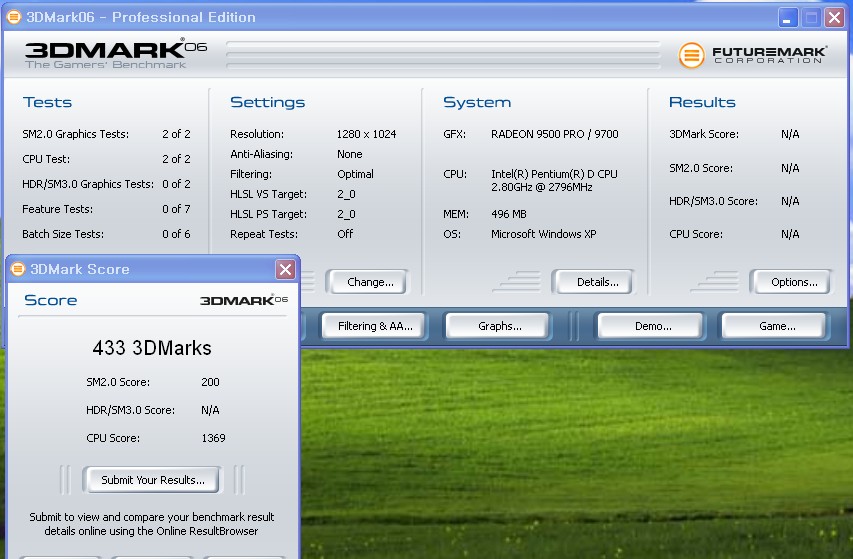The width and height of the screenshot is (853, 559).
Task: Click the HLSL VS Target value 2_0
Action: click(x=346, y=195)
